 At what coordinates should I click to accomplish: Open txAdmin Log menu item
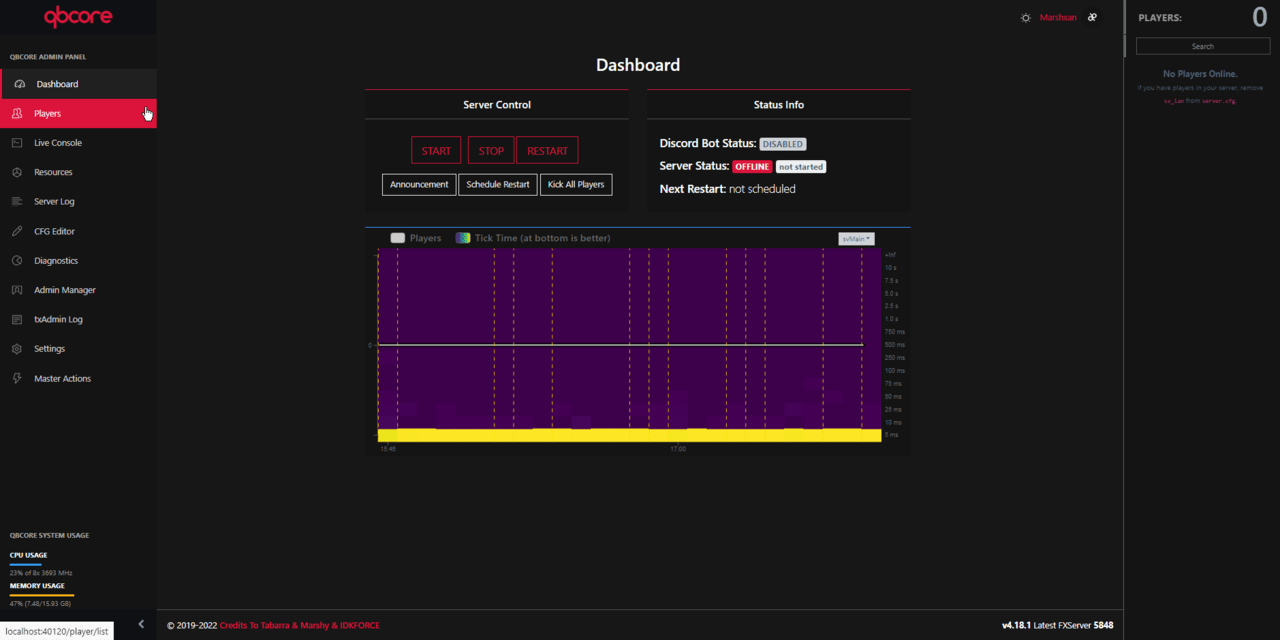(x=58, y=320)
